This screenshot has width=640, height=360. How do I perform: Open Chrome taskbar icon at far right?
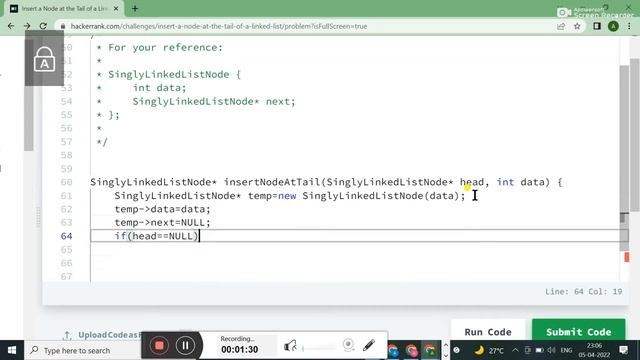(430, 350)
